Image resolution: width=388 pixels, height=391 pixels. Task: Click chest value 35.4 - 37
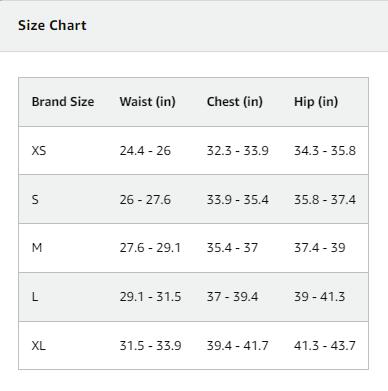pyautogui.click(x=232, y=248)
